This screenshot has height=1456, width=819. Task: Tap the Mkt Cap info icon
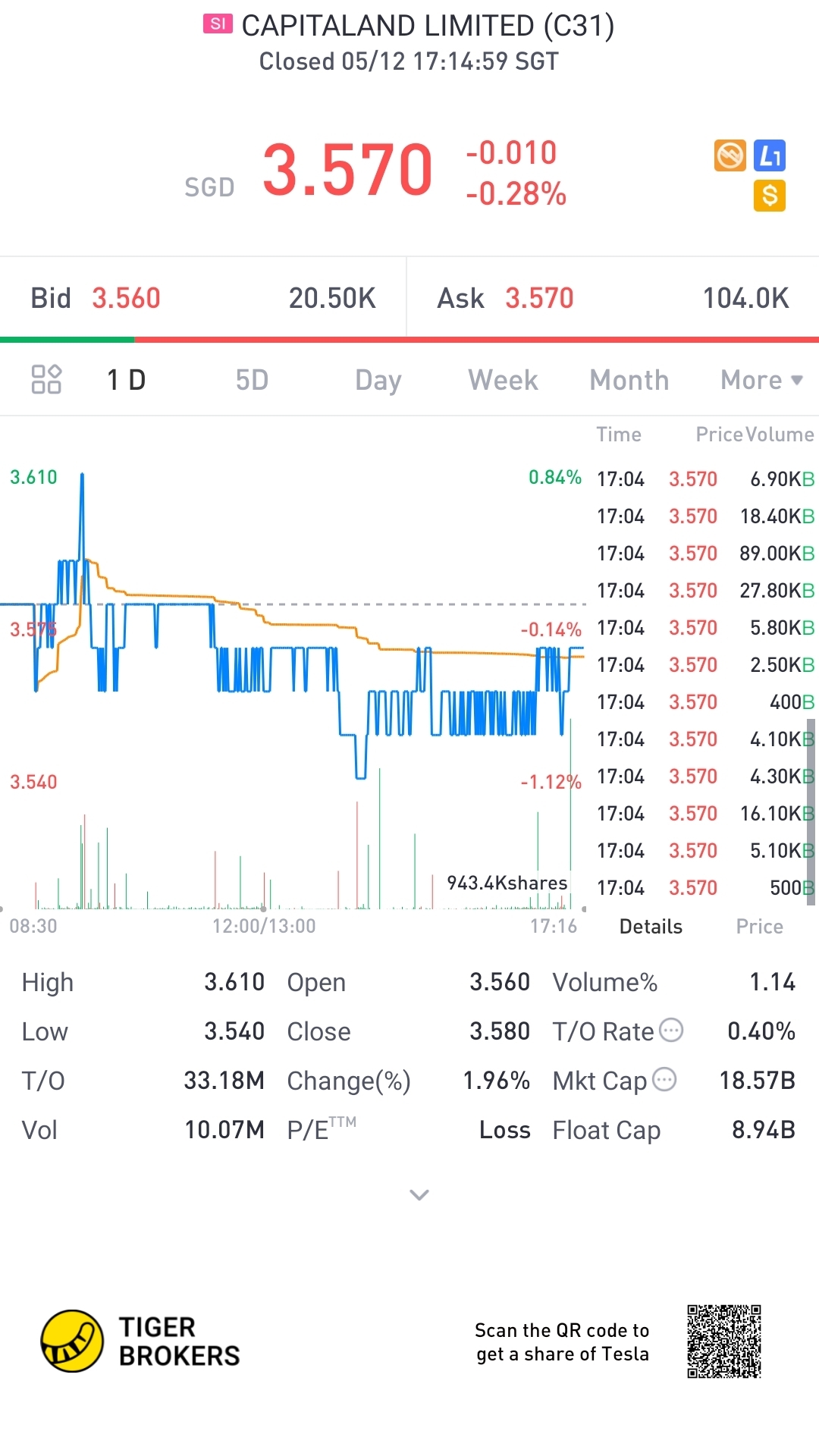[x=664, y=1079]
